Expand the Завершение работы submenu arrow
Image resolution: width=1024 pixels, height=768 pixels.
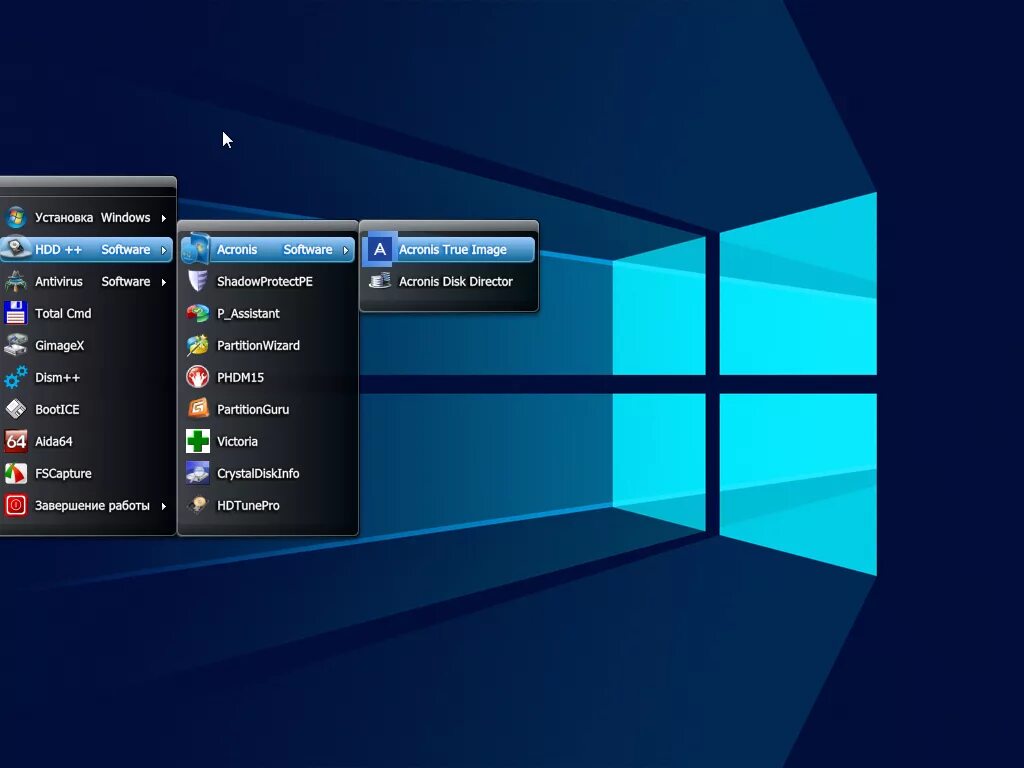pos(164,506)
